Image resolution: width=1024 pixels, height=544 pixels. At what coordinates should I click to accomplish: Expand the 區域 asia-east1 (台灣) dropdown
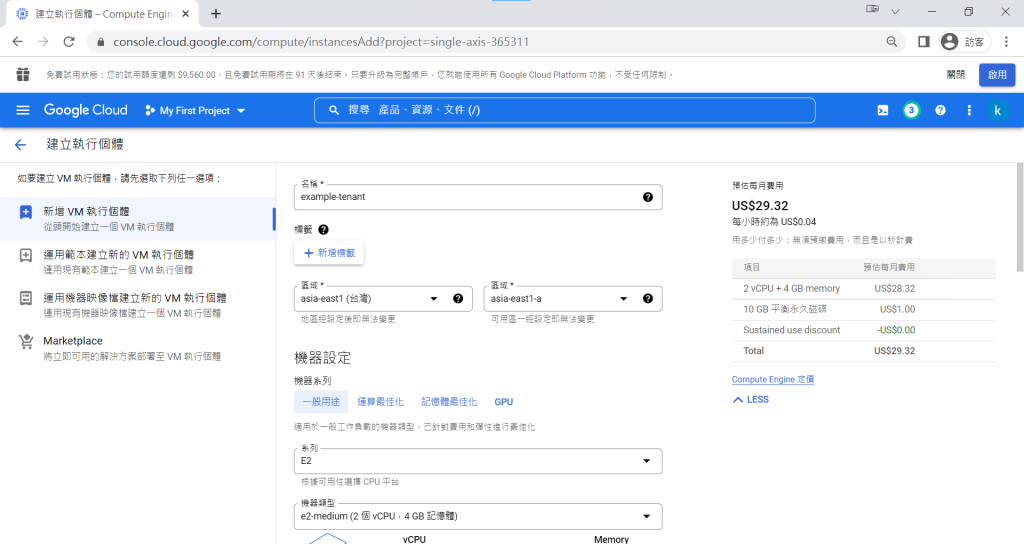tap(383, 298)
